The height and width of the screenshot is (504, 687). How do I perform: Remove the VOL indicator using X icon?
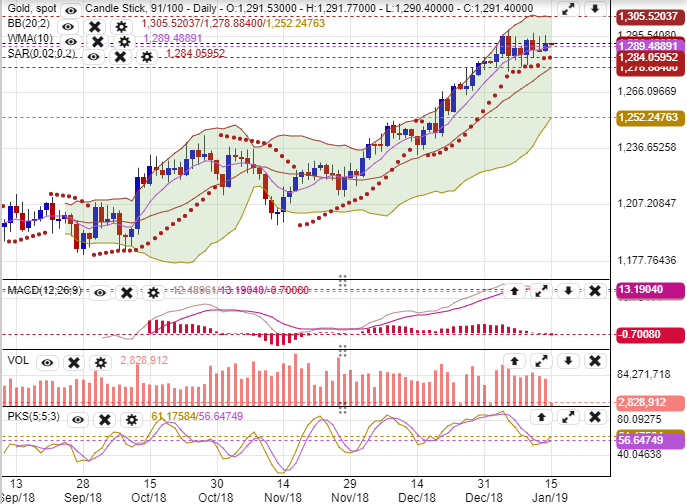coord(73,362)
